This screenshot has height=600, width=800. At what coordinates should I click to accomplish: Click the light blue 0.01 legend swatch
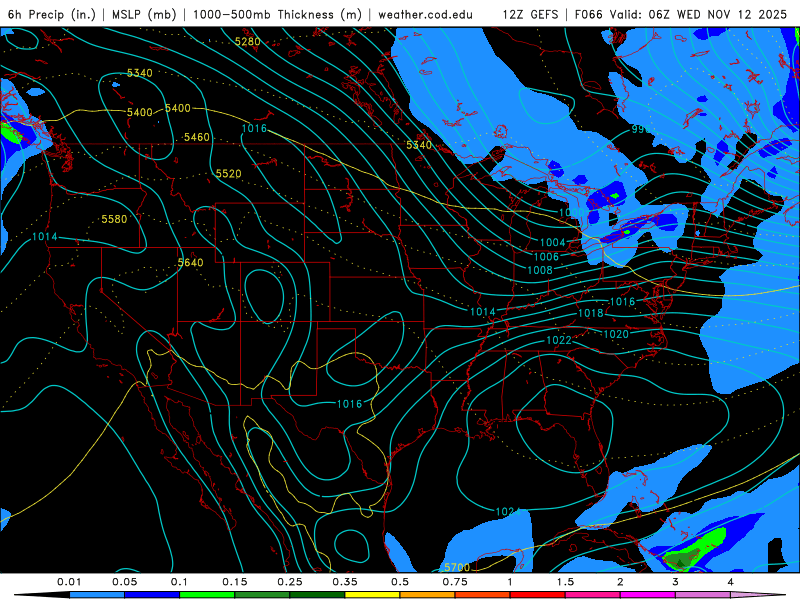pyautogui.click(x=97, y=595)
